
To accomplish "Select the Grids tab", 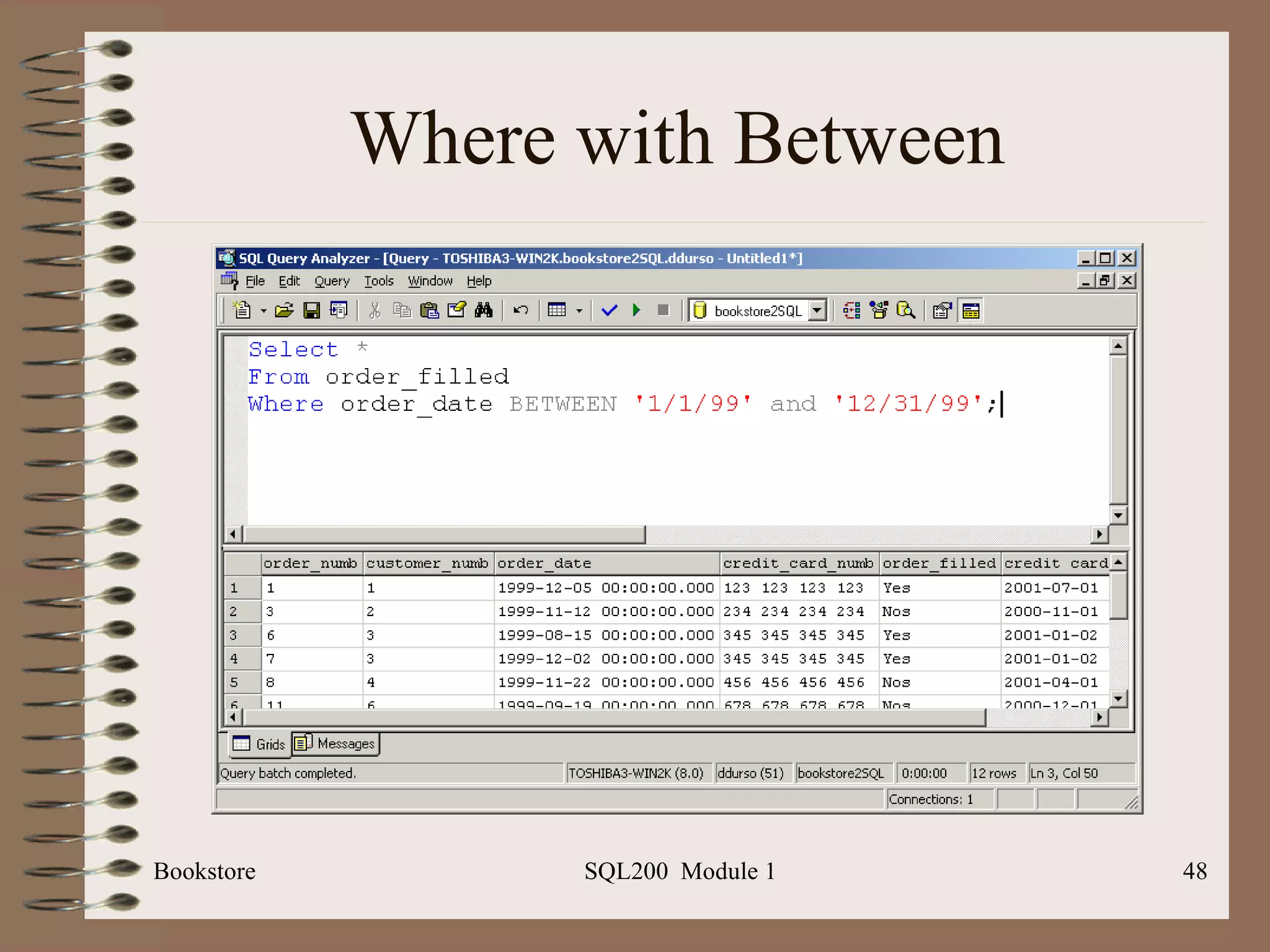I will pos(260,744).
